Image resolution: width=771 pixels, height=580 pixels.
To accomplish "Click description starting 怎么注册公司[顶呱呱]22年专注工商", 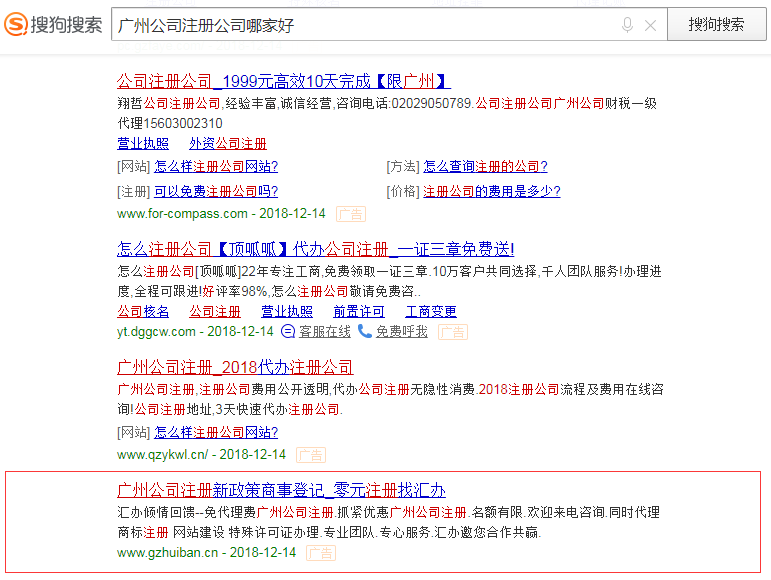I will pos(389,281).
